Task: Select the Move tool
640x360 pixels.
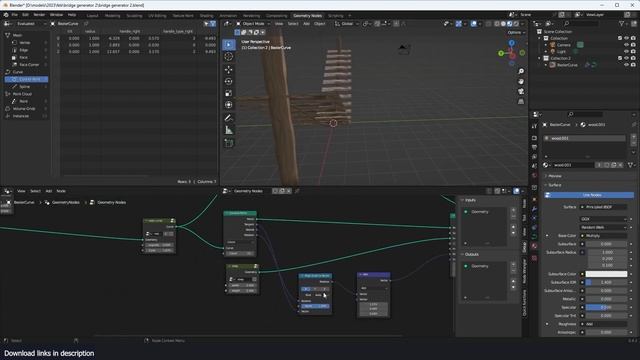Action: [x=229, y=70]
